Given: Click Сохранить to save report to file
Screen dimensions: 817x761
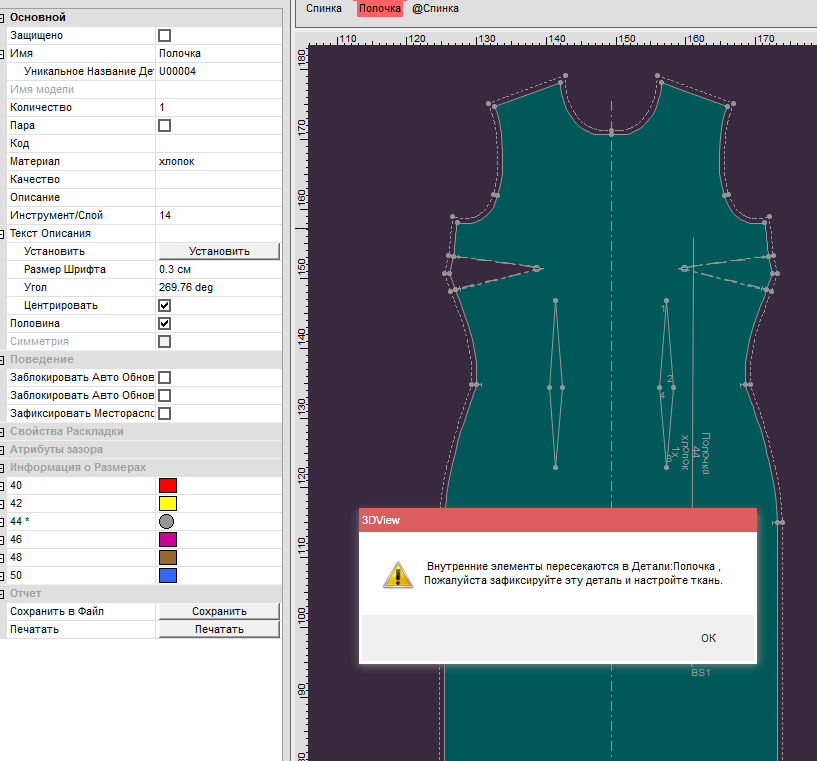Looking at the screenshot, I should pos(219,611).
